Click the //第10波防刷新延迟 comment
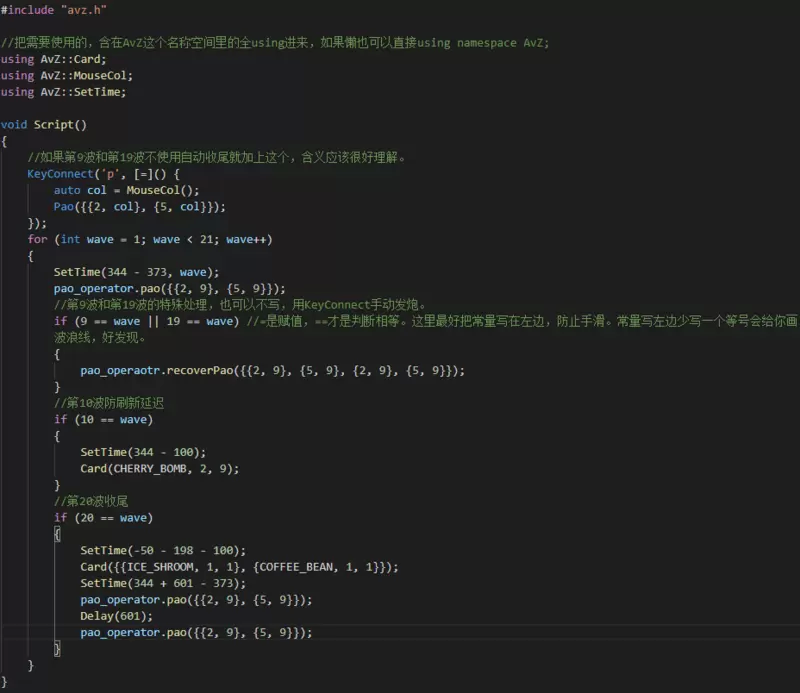 (x=109, y=403)
